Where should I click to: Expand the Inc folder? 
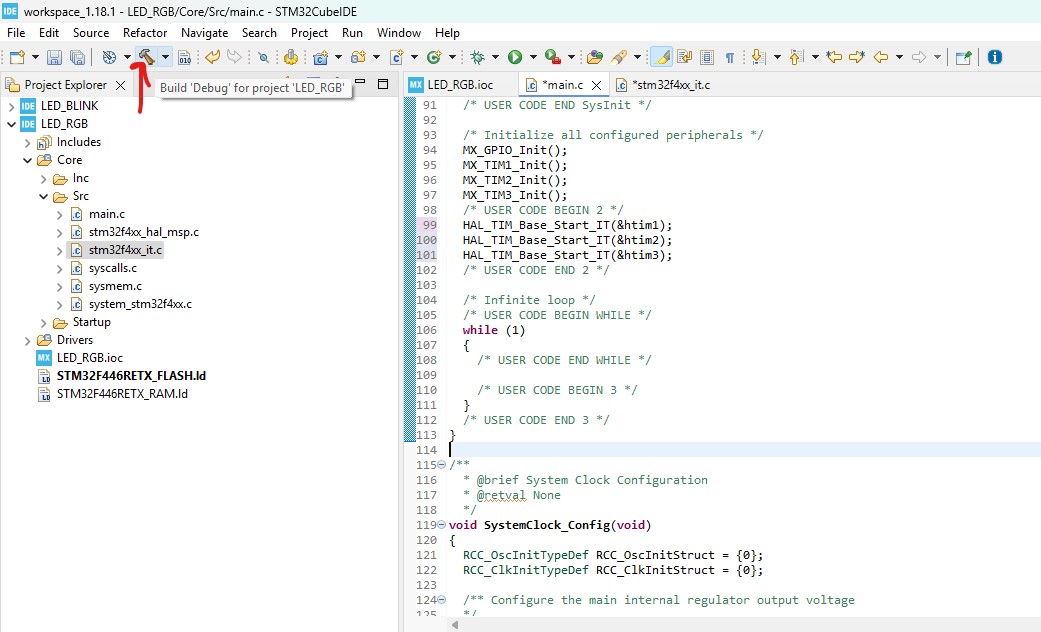click(x=43, y=179)
